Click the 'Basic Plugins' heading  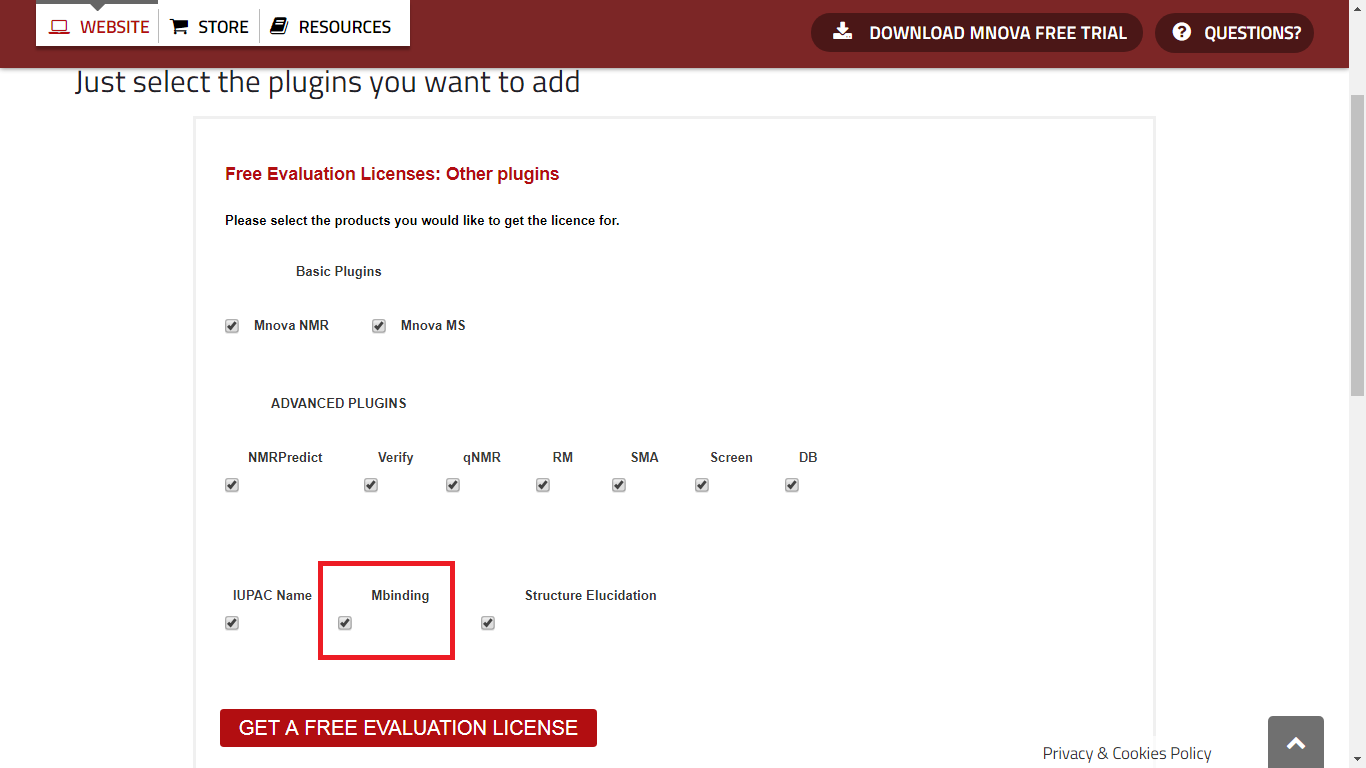click(339, 271)
